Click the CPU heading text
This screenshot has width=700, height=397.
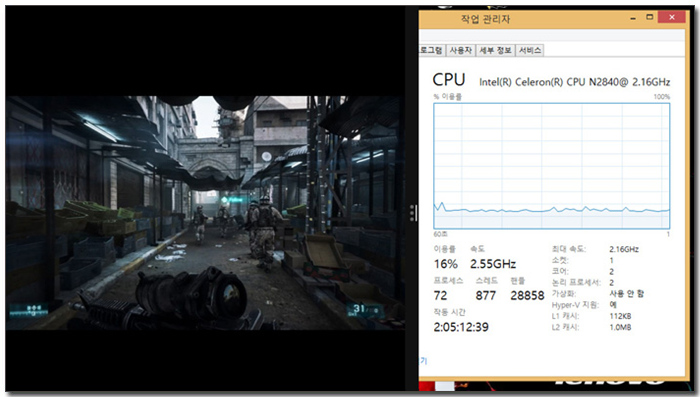pos(449,80)
